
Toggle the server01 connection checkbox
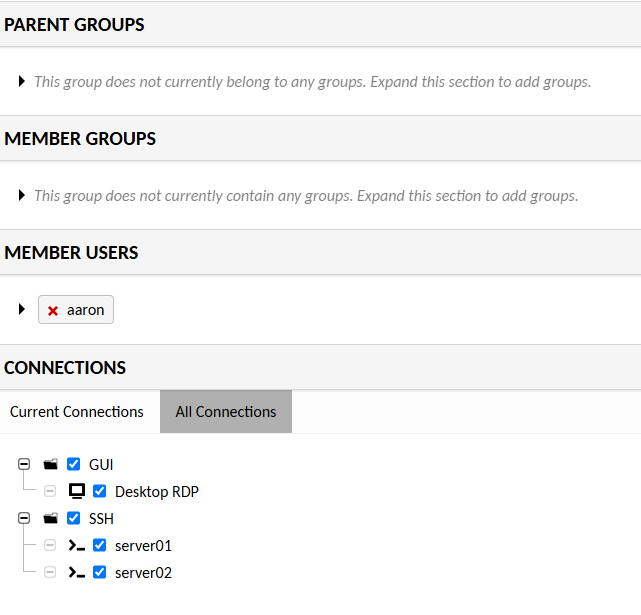click(100, 546)
